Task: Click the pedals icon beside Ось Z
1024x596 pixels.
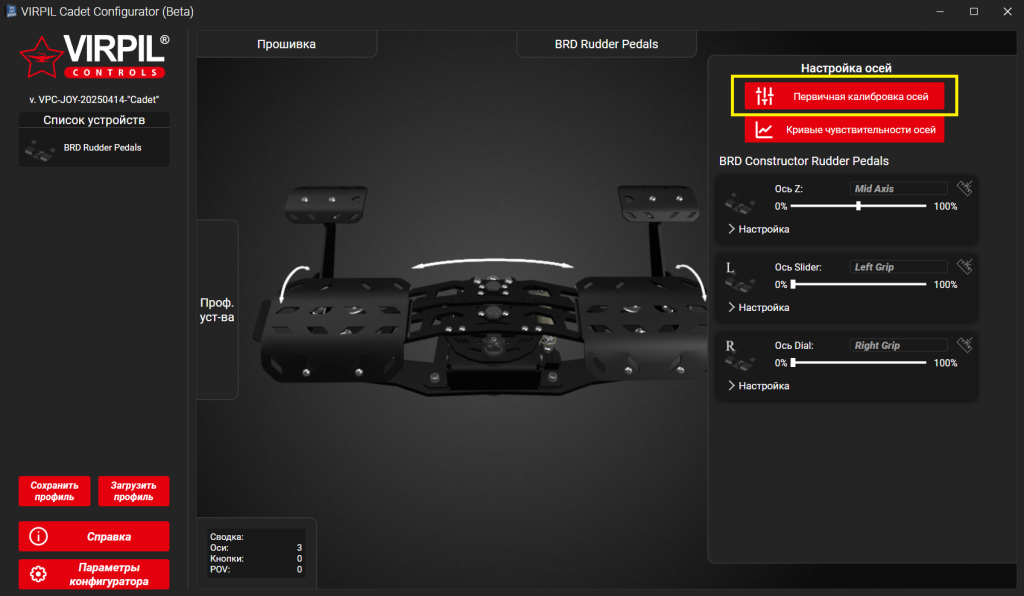Action: pos(739,204)
